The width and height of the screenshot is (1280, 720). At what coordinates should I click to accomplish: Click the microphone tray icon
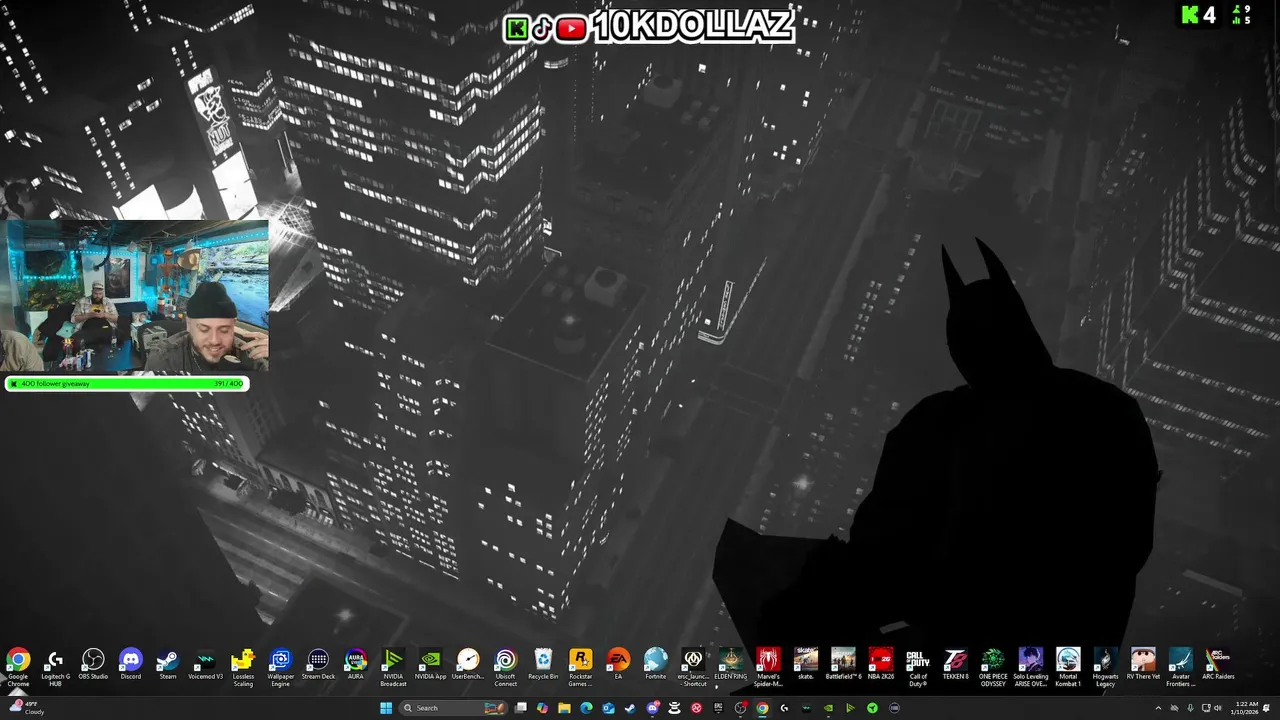(1190, 708)
